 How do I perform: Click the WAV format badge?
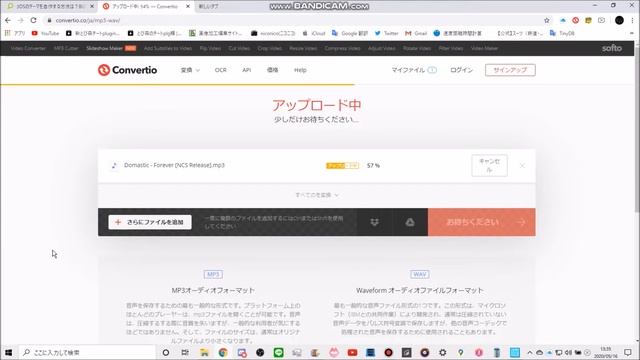click(420, 274)
